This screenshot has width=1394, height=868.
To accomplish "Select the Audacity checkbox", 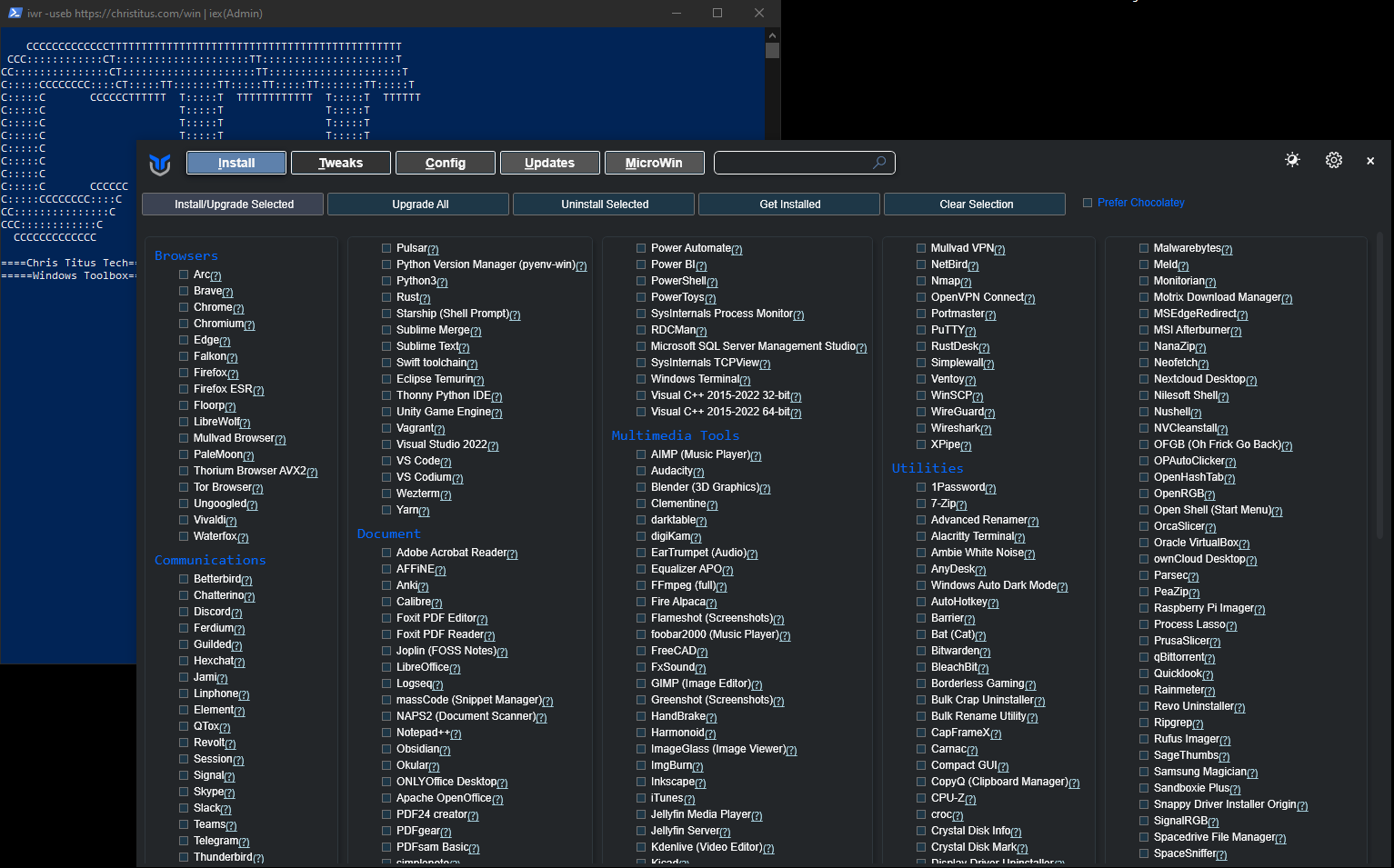I will pos(641,471).
